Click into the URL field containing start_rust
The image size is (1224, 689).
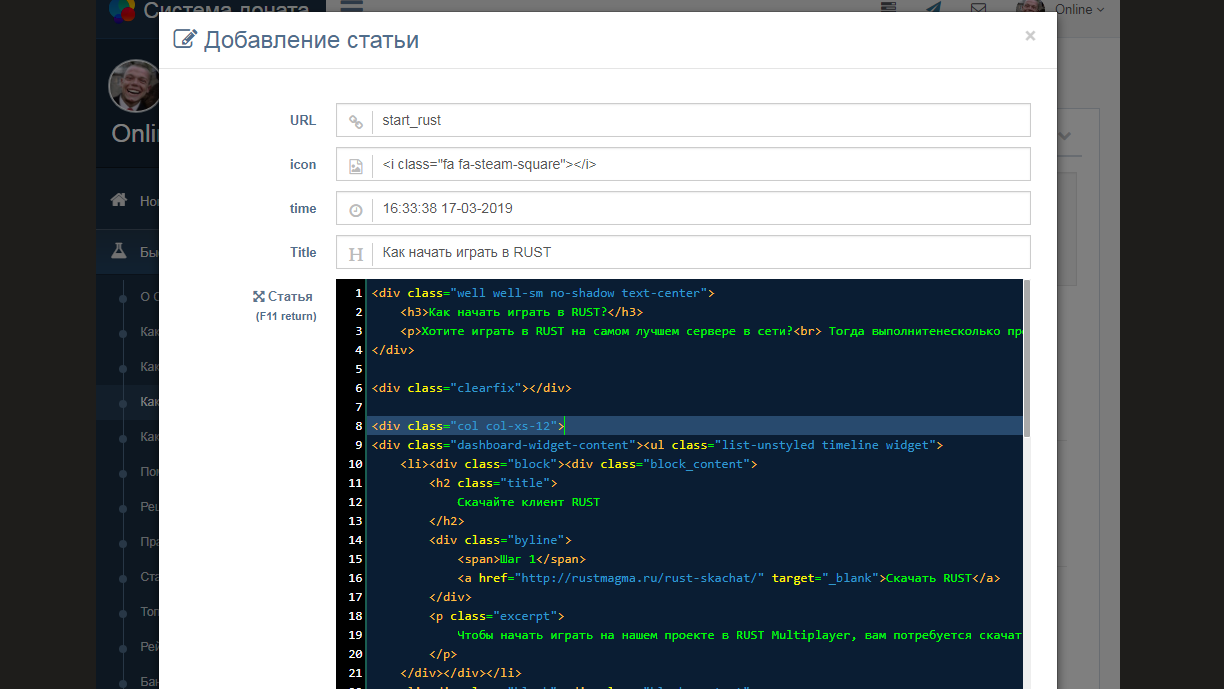tap(700, 120)
